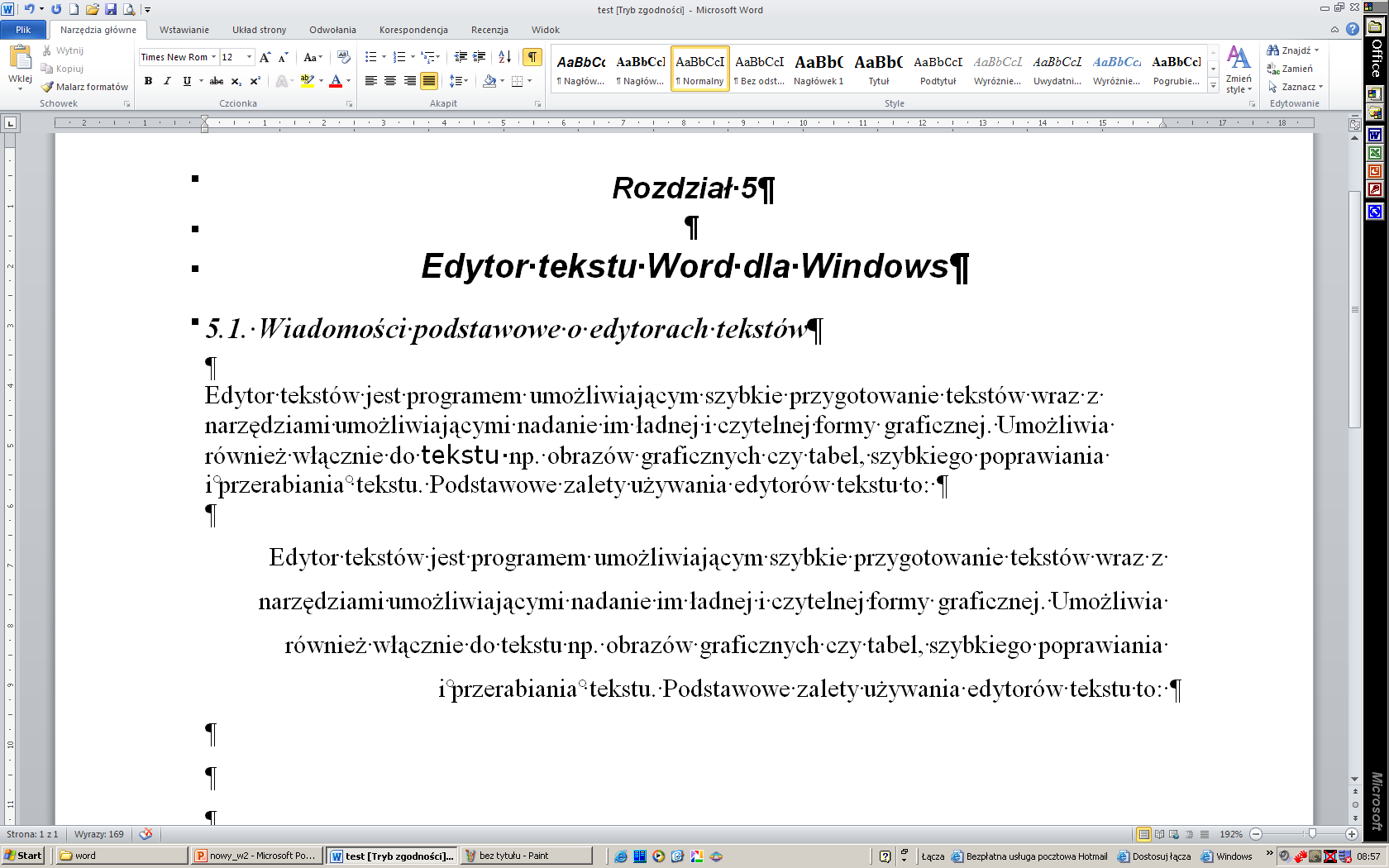Viewport: 1389px width, 868px height.
Task: Open the Times New Roman font name dropdown
Action: 213,57
